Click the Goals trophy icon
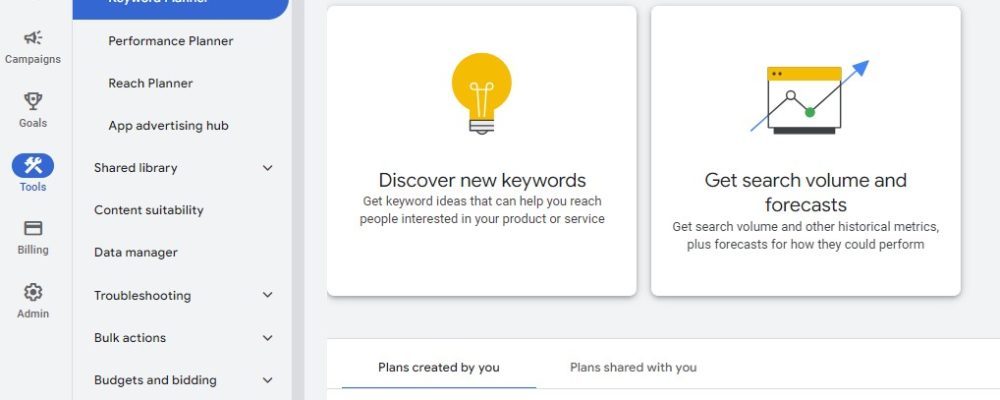Viewport: 1000px width, 400px height. pyautogui.click(x=33, y=101)
